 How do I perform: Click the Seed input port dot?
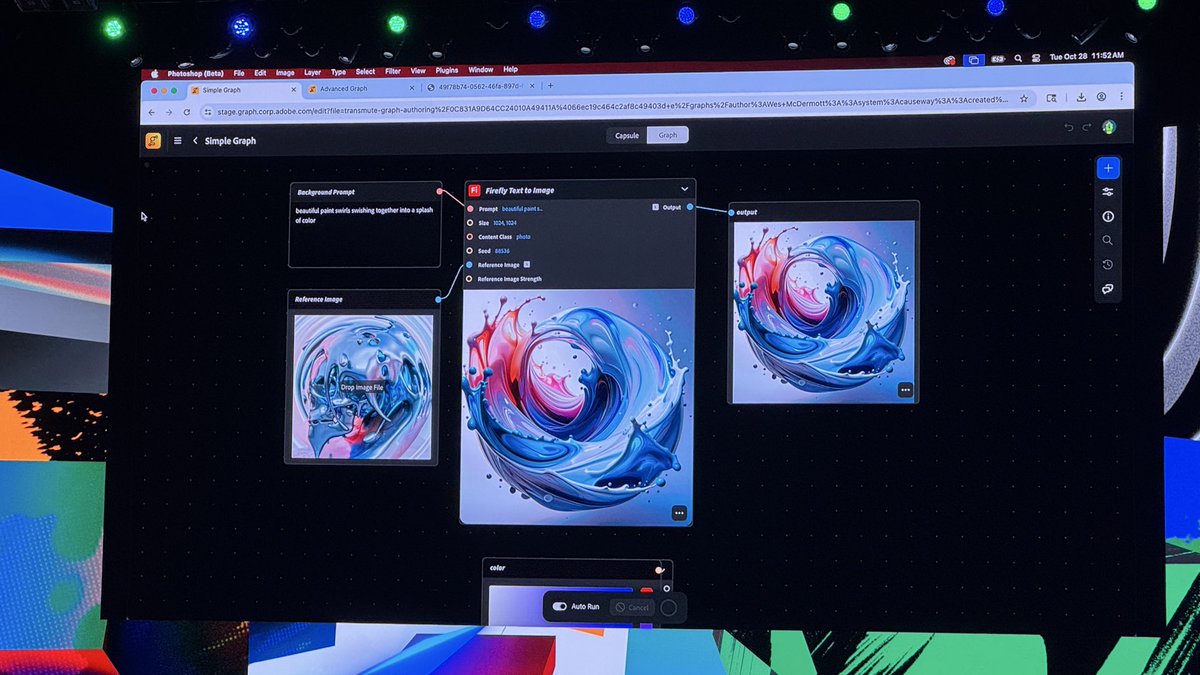(x=470, y=251)
